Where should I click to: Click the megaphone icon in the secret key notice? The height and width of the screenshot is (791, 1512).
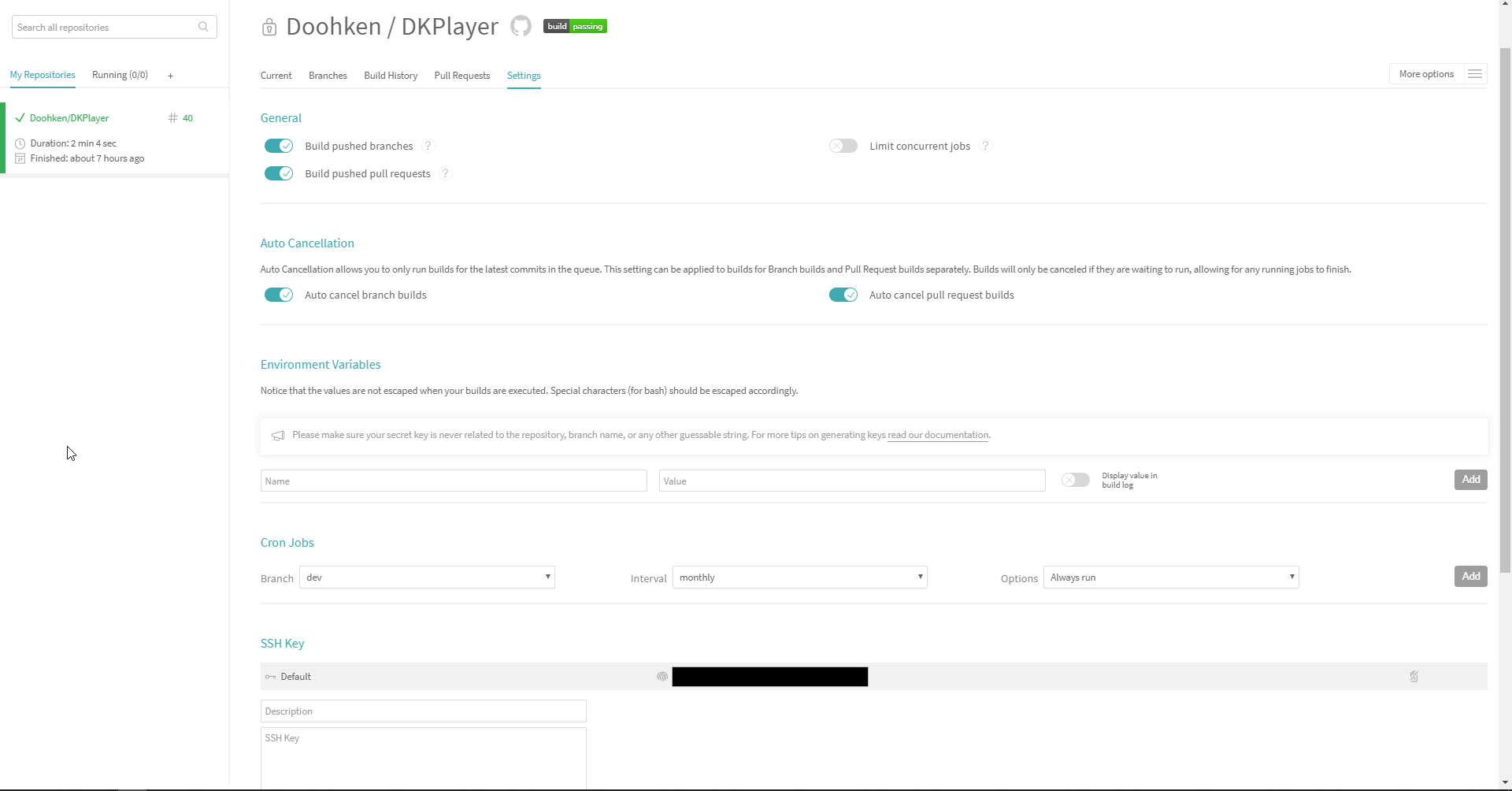278,436
